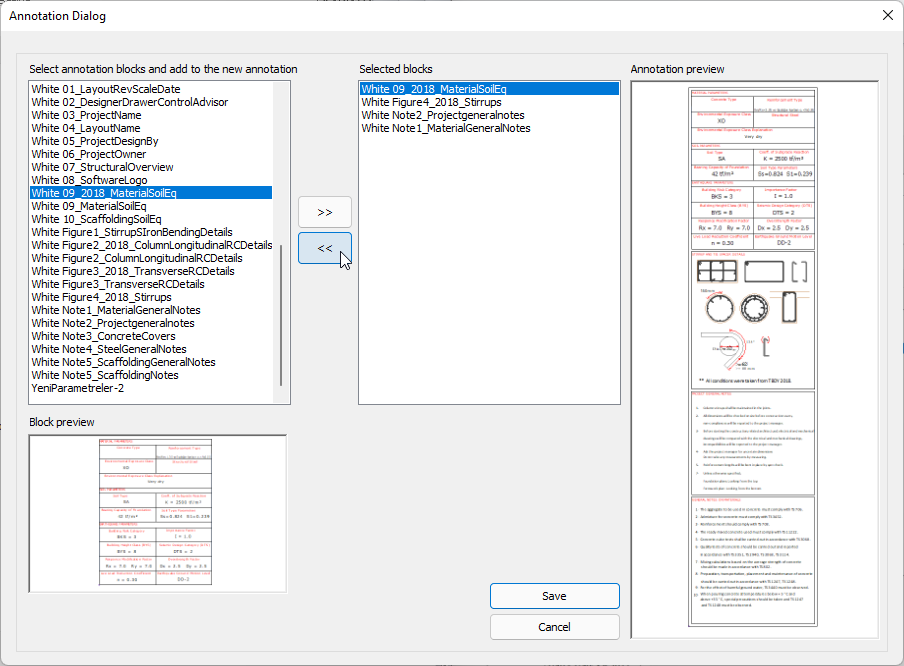Click the >> add block button
Screen dimensions: 904x666
pyautogui.click(x=325, y=212)
